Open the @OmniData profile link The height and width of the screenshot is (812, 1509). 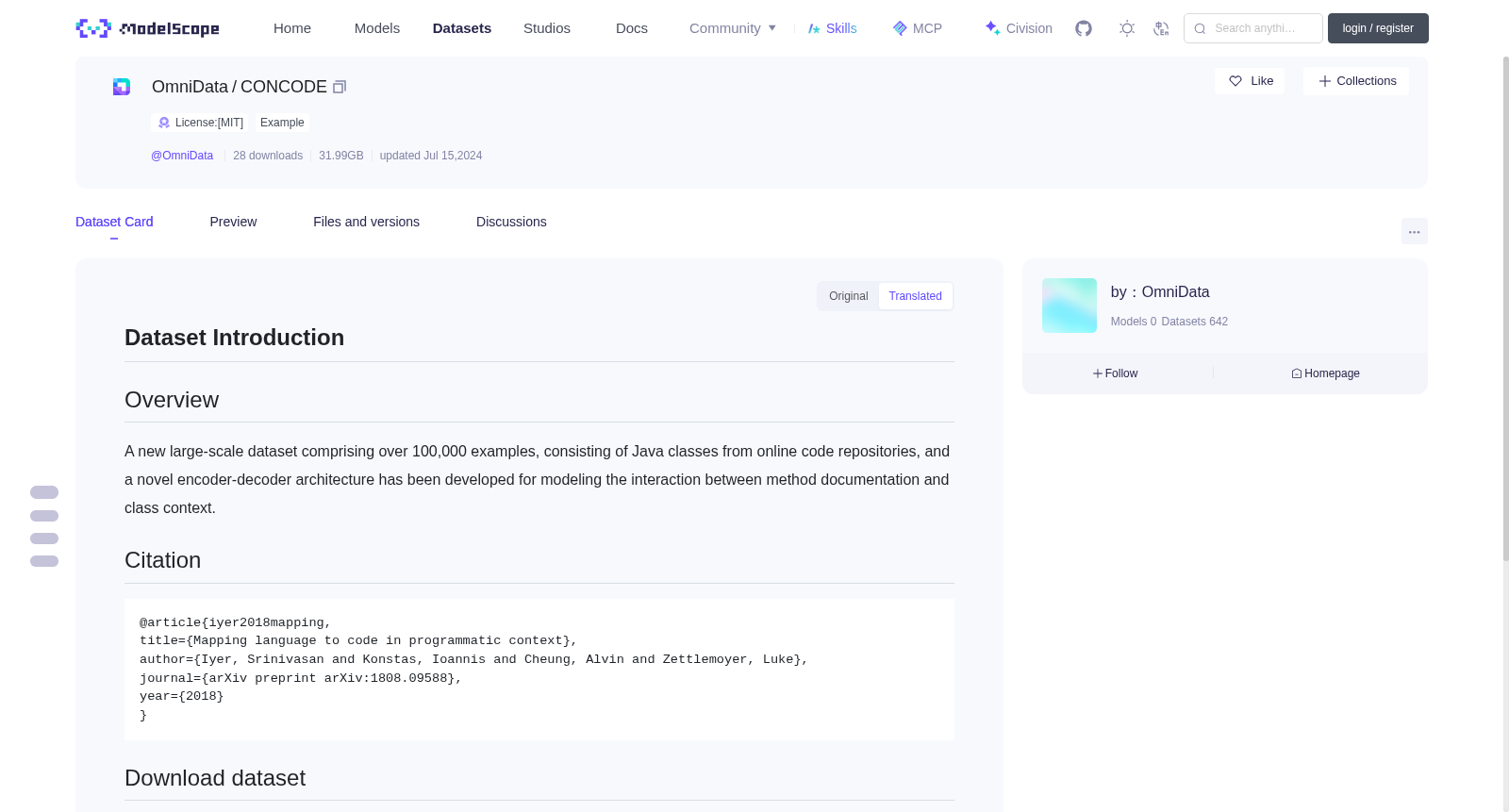[182, 156]
